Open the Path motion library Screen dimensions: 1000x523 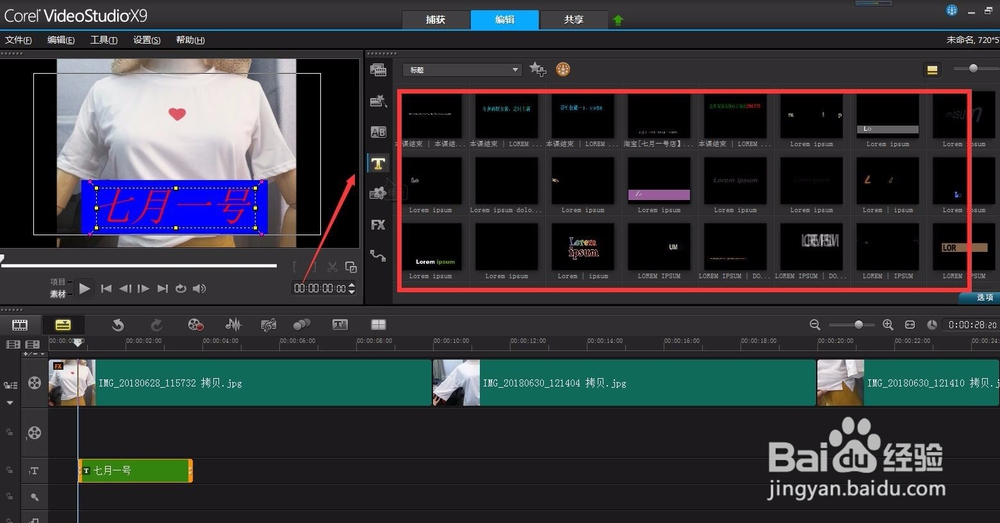click(378, 256)
